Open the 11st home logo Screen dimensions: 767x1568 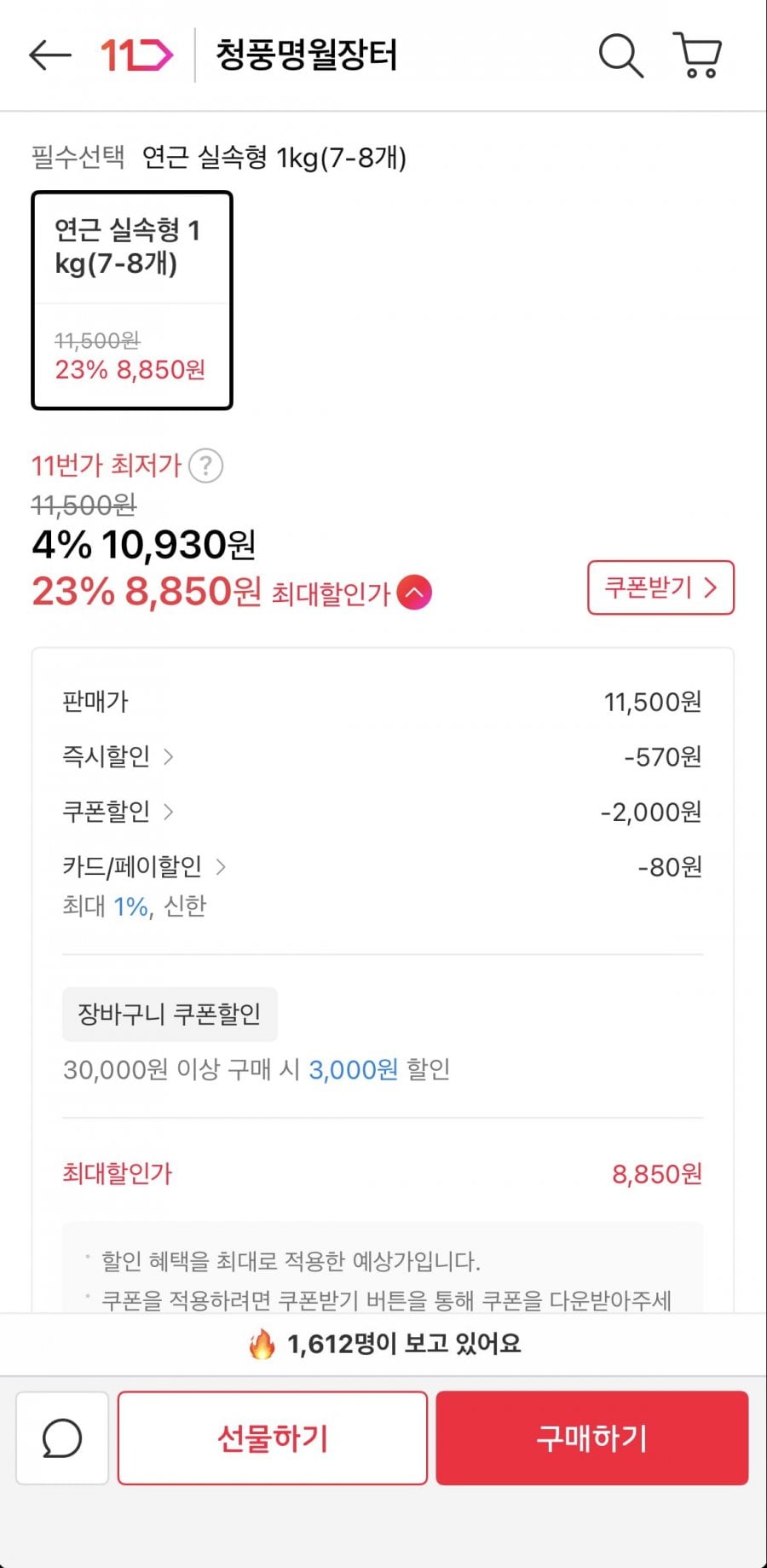136,55
